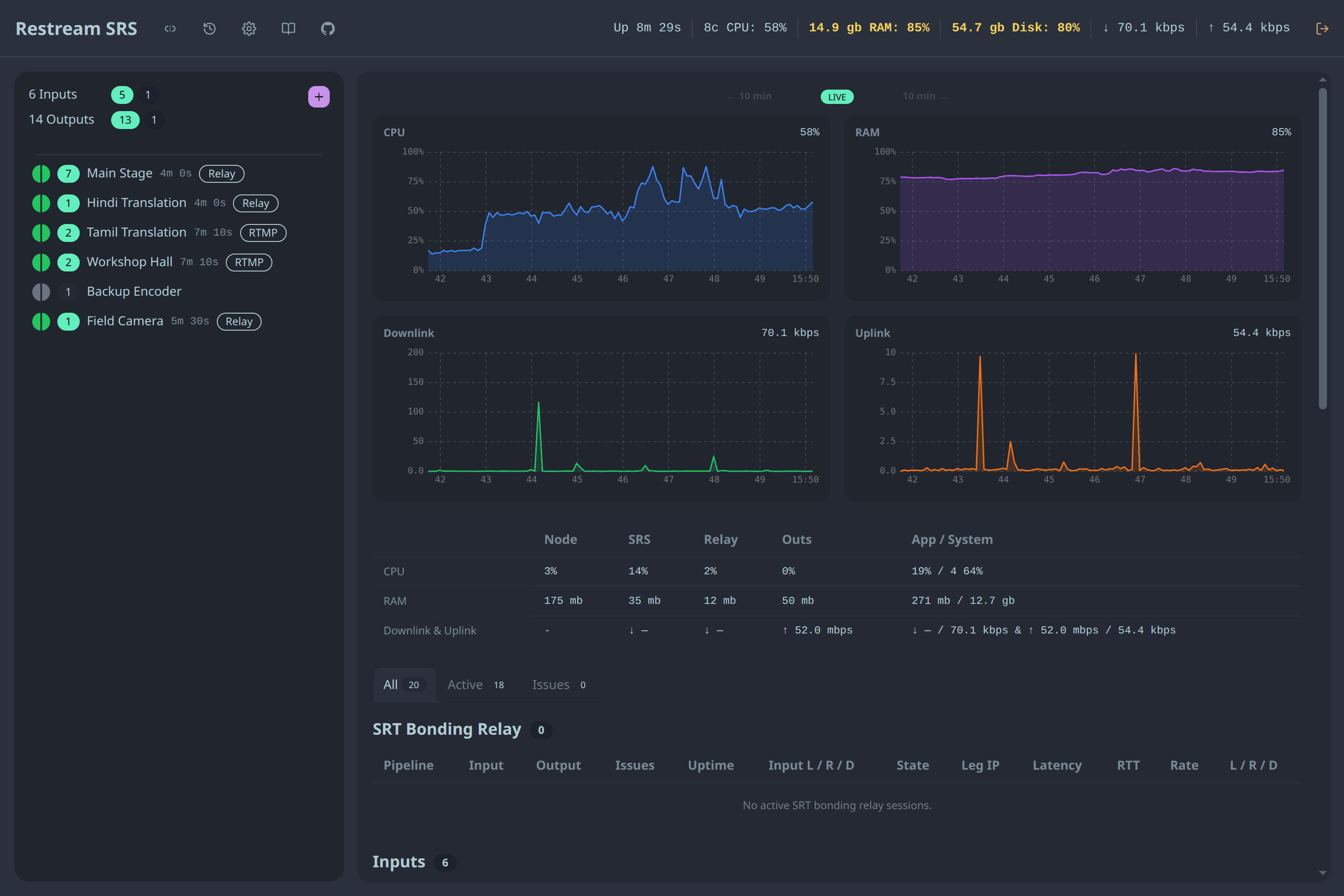Select the All 20 tab
1344x896 pixels.
(x=405, y=685)
